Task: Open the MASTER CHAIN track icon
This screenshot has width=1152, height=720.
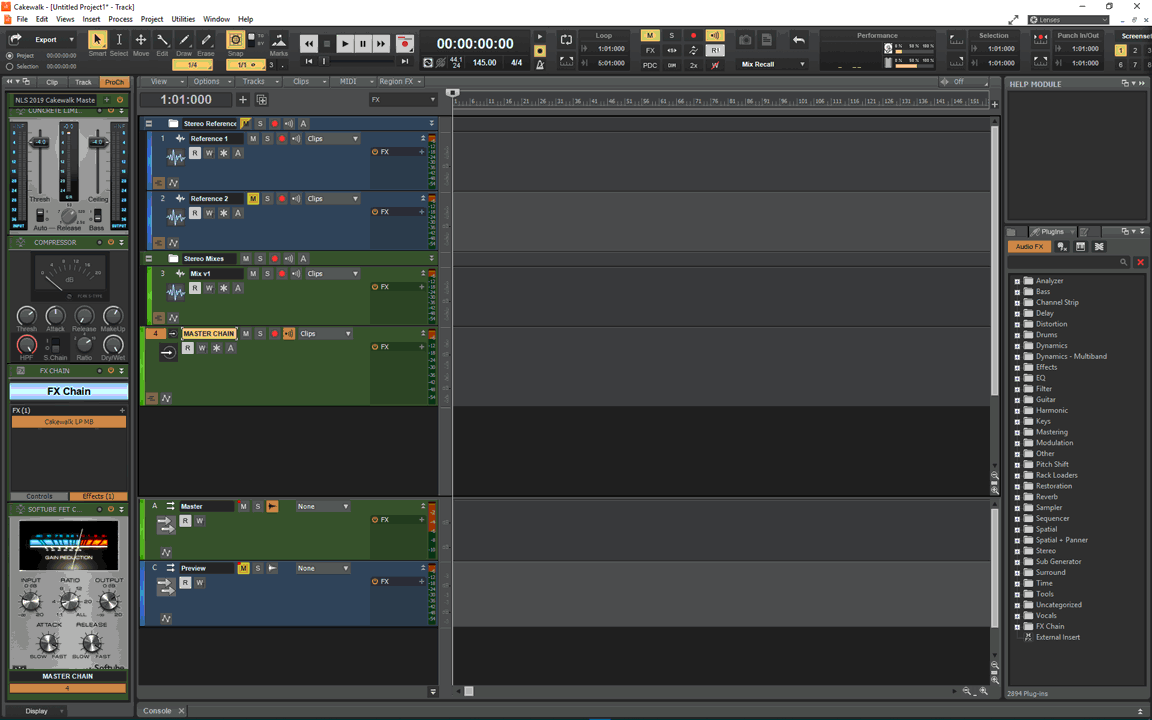Action: point(168,353)
